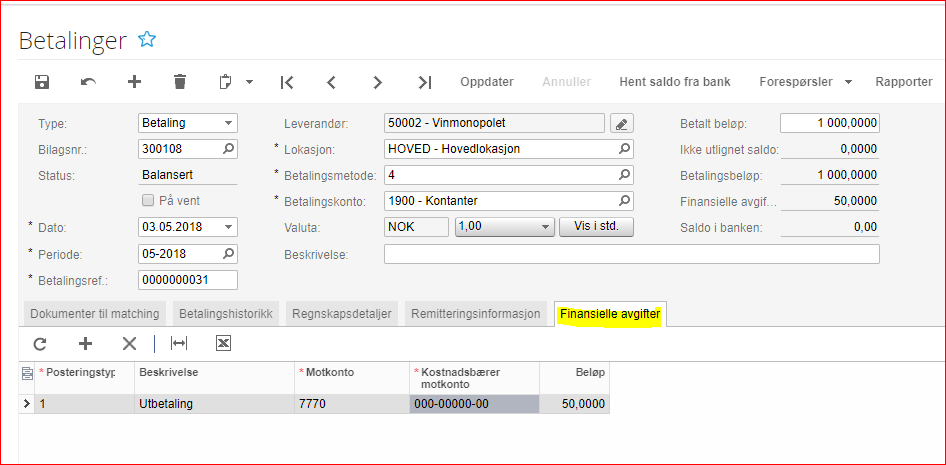Click the Save disk icon

42,82
